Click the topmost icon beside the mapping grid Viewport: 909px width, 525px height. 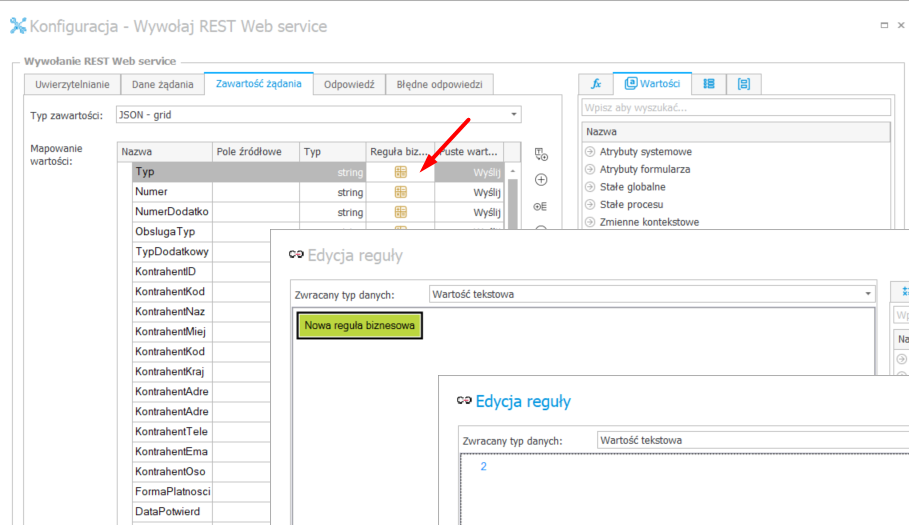click(541, 154)
